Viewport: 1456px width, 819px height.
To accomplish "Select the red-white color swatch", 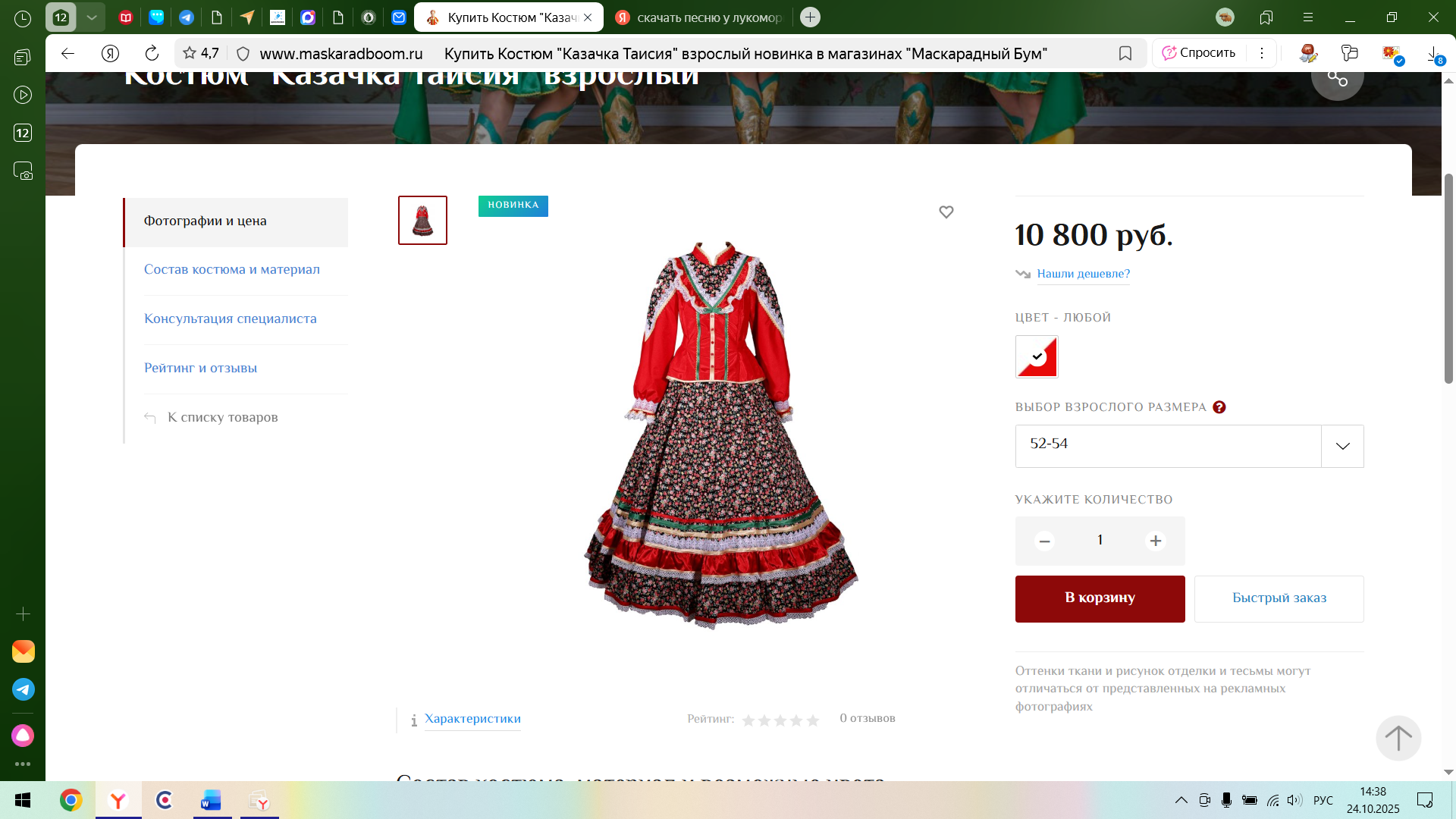I will [1037, 356].
